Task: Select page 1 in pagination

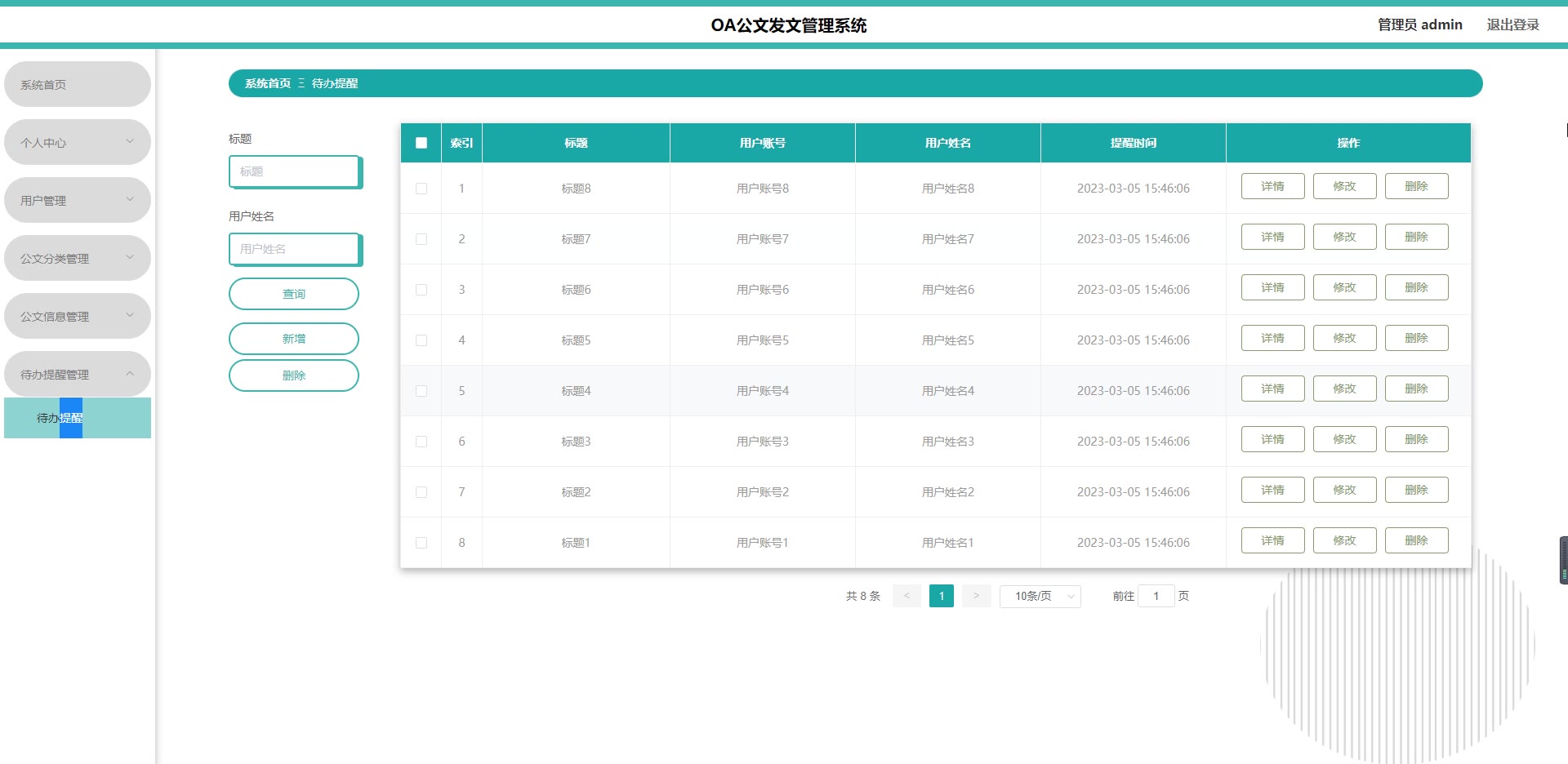Action: pos(942,596)
